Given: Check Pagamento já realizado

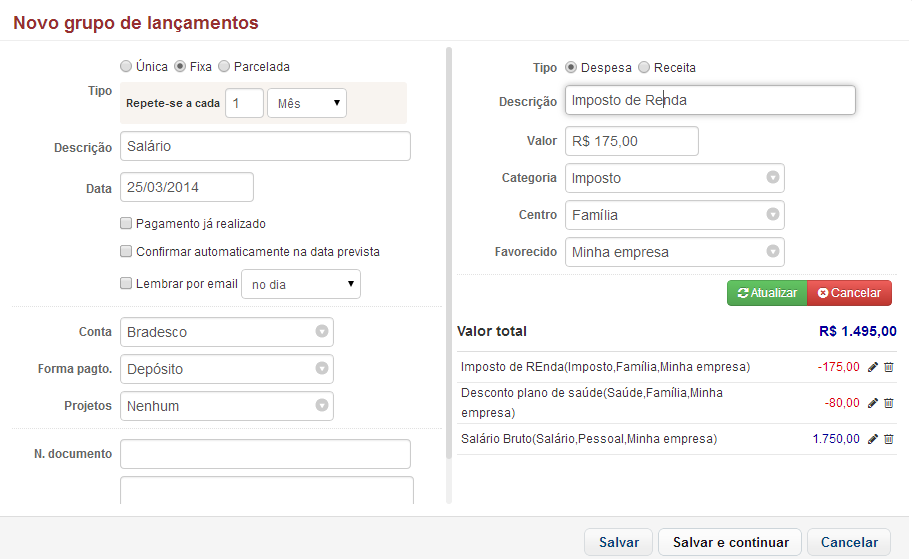Looking at the screenshot, I should click(126, 224).
